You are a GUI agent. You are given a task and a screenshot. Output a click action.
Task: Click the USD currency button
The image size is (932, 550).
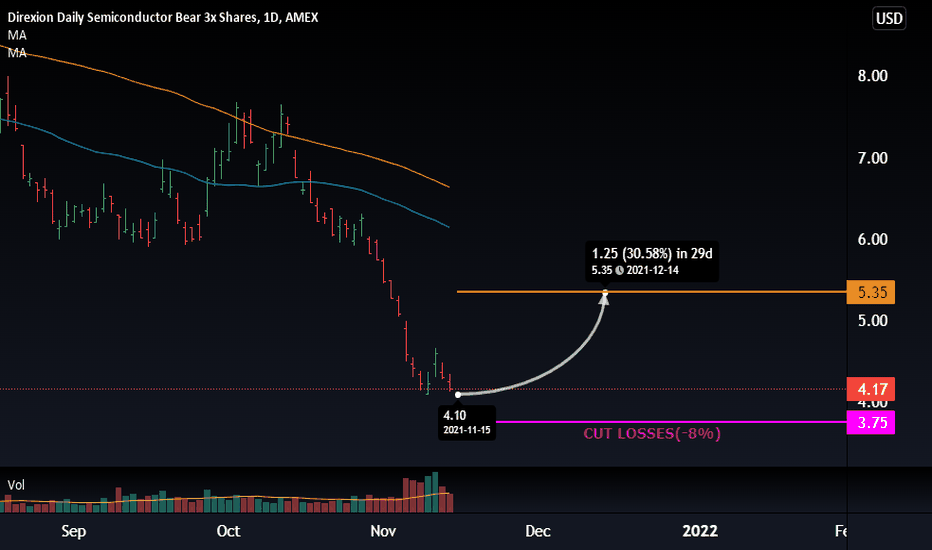tap(889, 18)
